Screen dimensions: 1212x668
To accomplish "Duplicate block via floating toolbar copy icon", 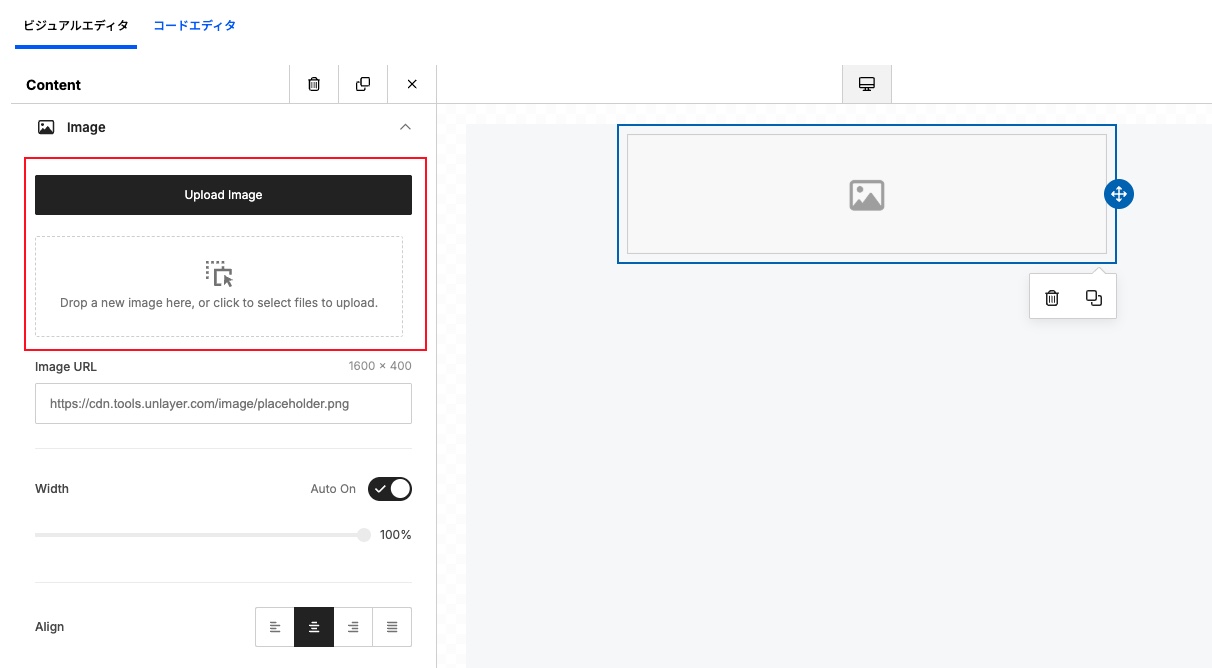I will (1094, 298).
